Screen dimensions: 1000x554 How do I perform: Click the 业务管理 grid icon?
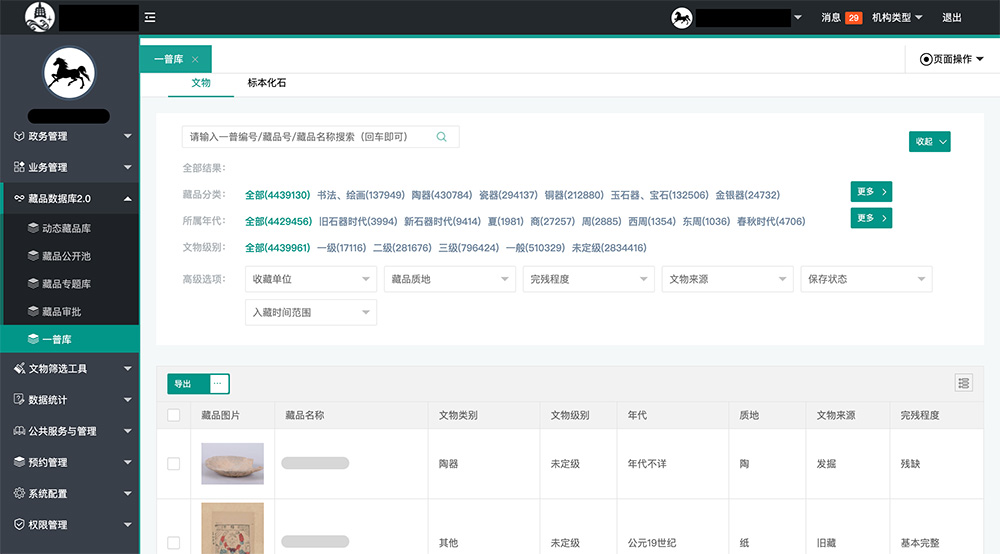[x=19, y=167]
